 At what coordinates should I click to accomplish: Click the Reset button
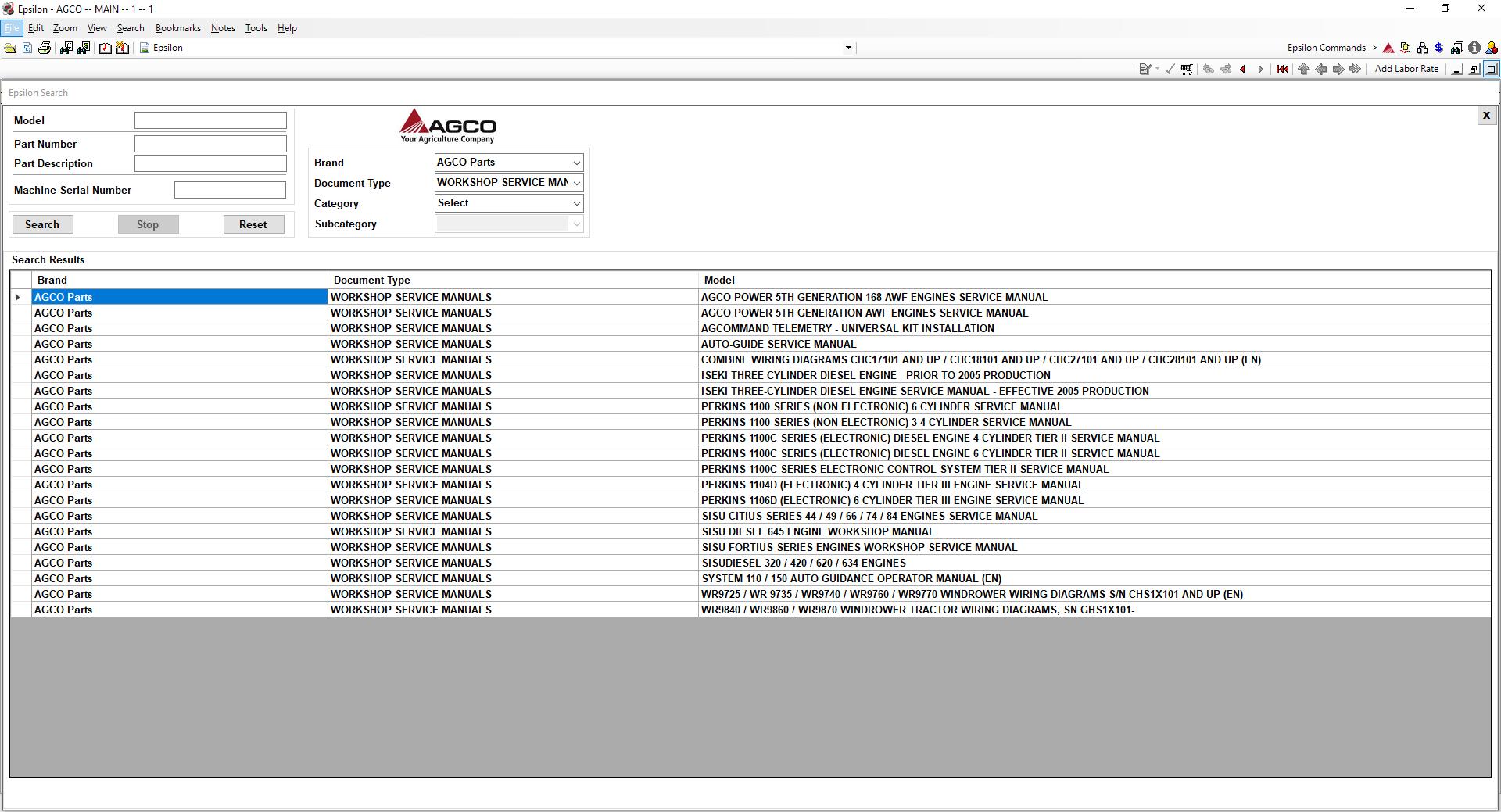253,224
